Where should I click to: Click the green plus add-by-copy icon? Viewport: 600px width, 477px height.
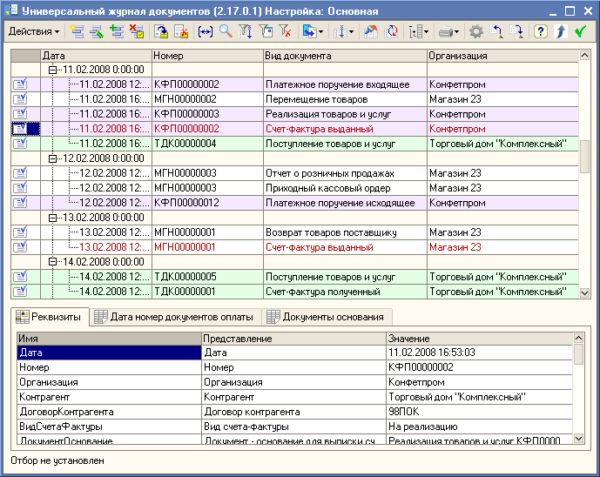click(x=116, y=32)
